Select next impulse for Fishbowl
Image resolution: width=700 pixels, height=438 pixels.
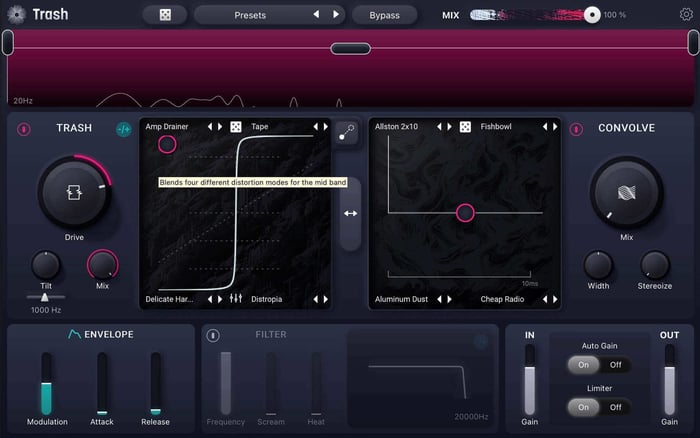[x=555, y=127]
